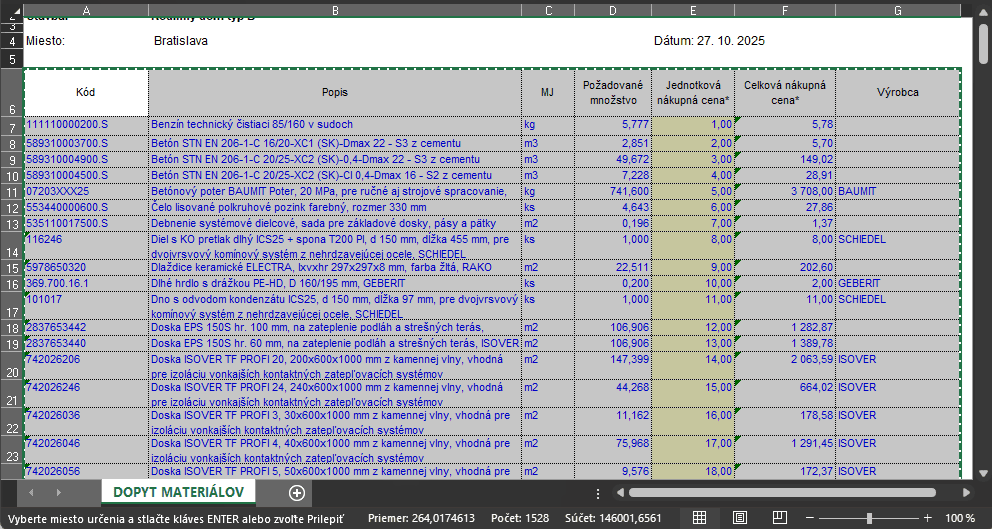Select the Výrobca header cell
This screenshot has height=529, width=992.
click(x=897, y=92)
